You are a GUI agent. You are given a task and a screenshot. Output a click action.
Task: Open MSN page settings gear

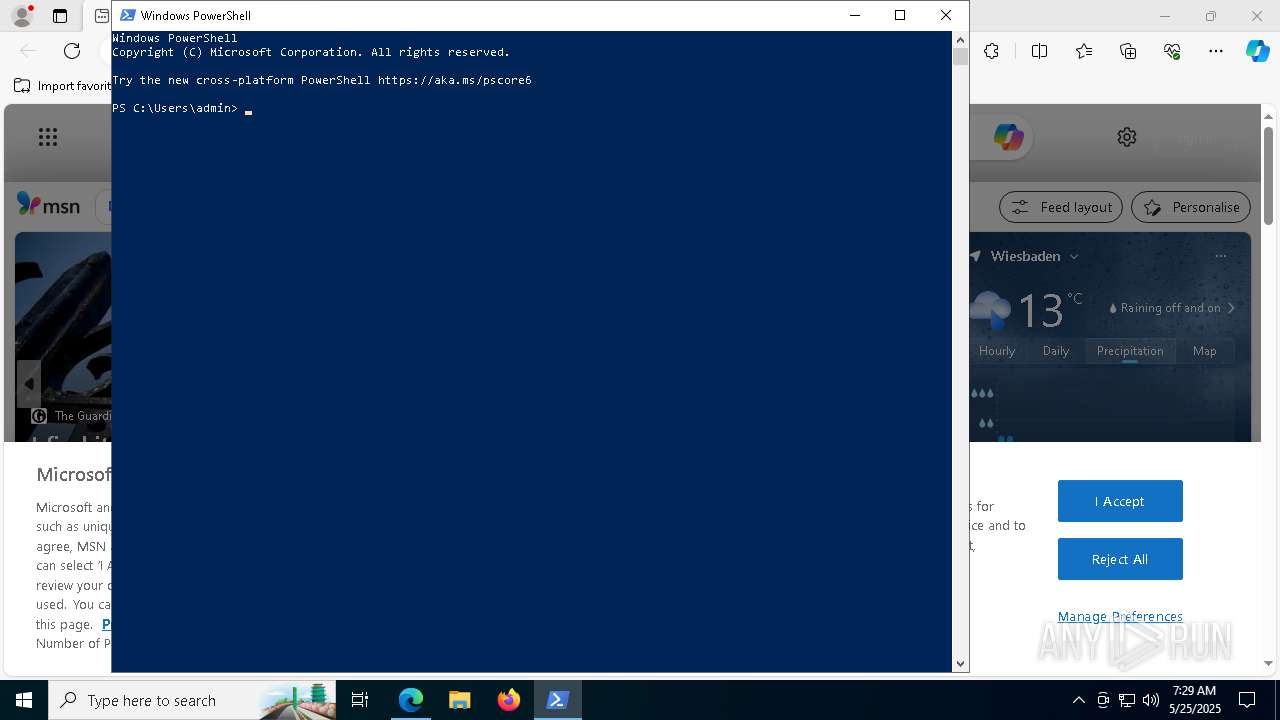[1127, 137]
